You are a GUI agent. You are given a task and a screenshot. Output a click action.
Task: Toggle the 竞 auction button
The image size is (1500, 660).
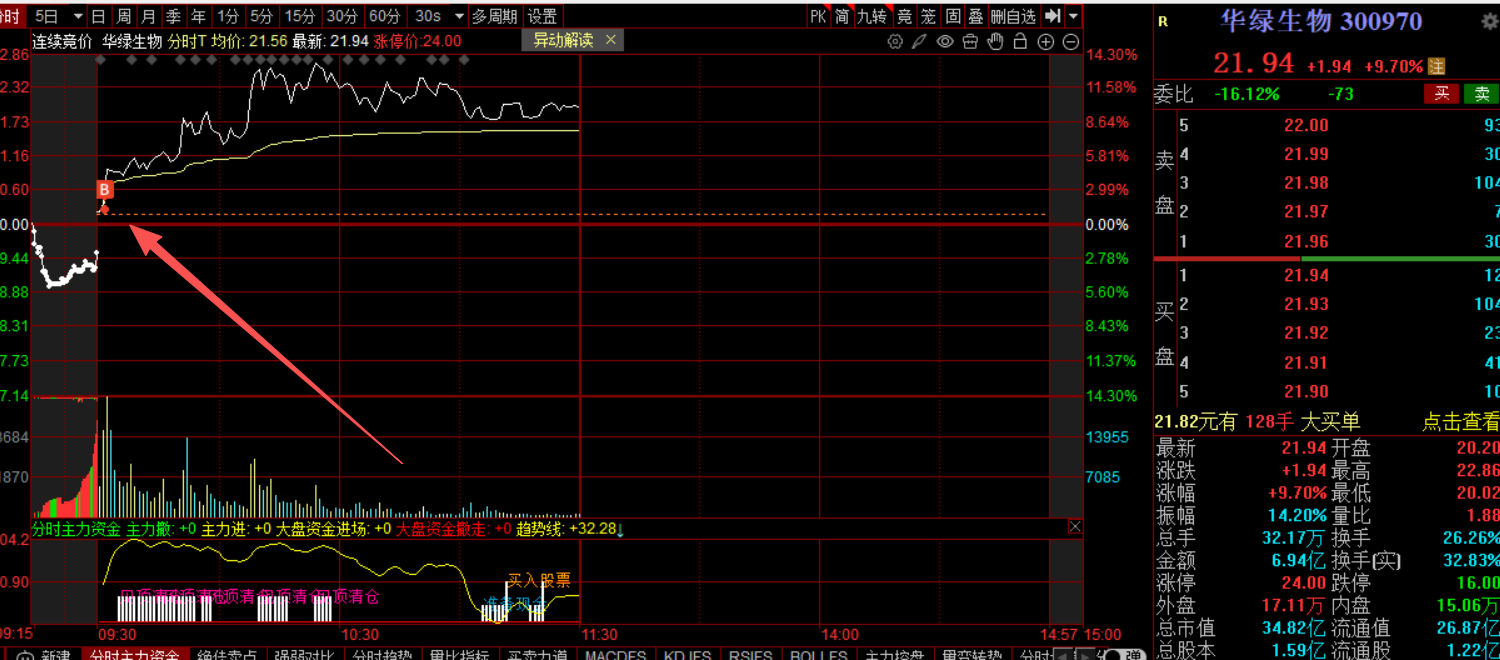pyautogui.click(x=904, y=16)
